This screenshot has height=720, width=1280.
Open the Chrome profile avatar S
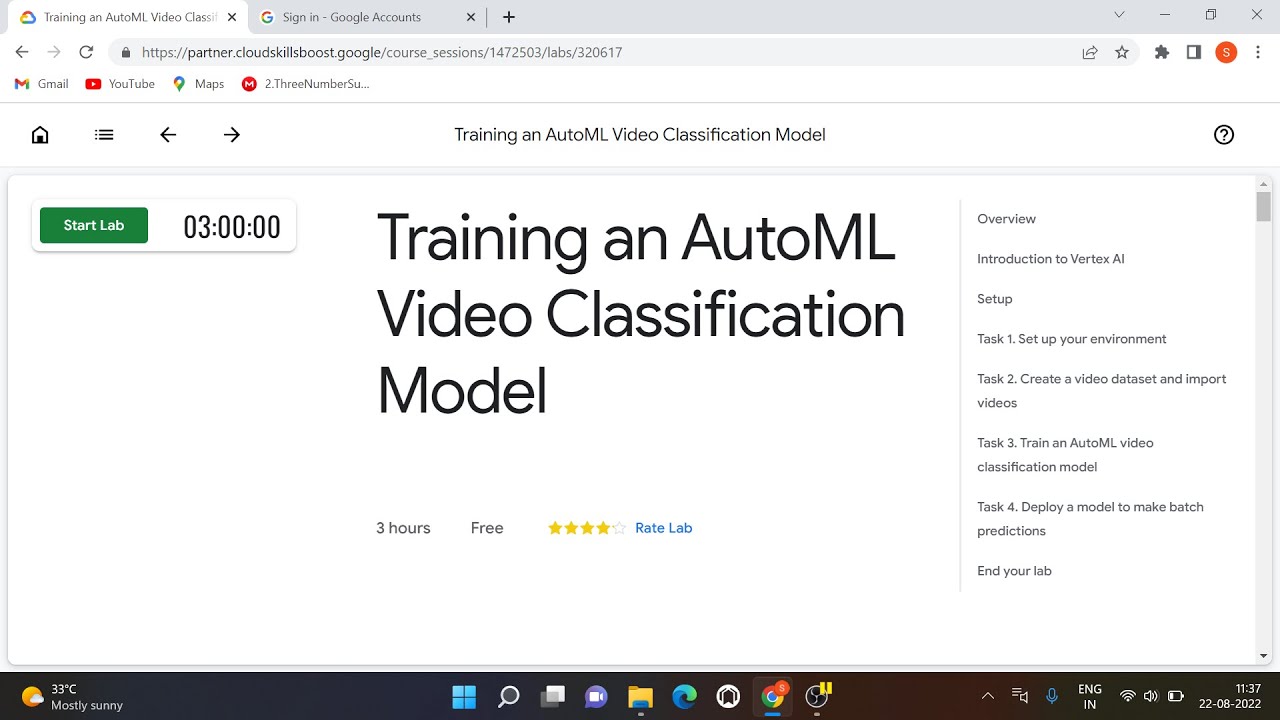tap(1226, 52)
